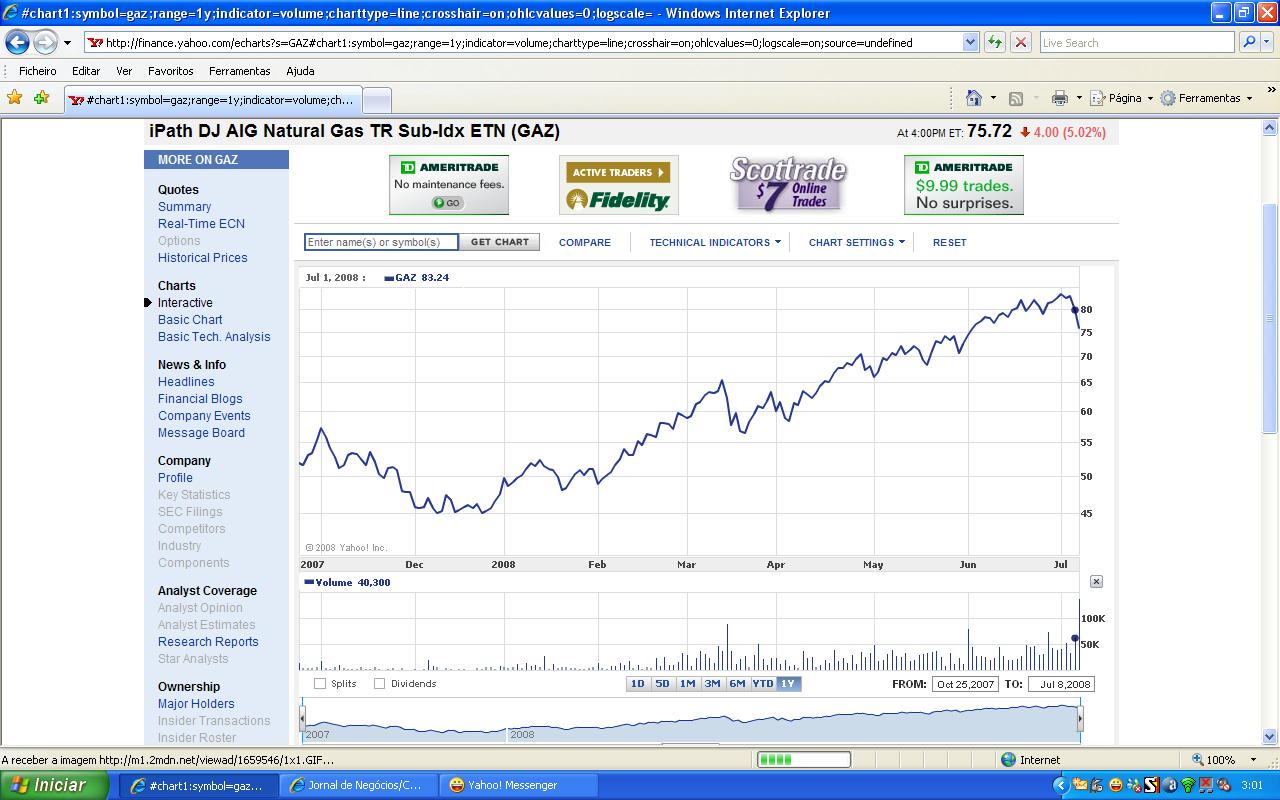Open the Ferramentas menu in menu bar
This screenshot has height=800, width=1280.
(x=240, y=71)
